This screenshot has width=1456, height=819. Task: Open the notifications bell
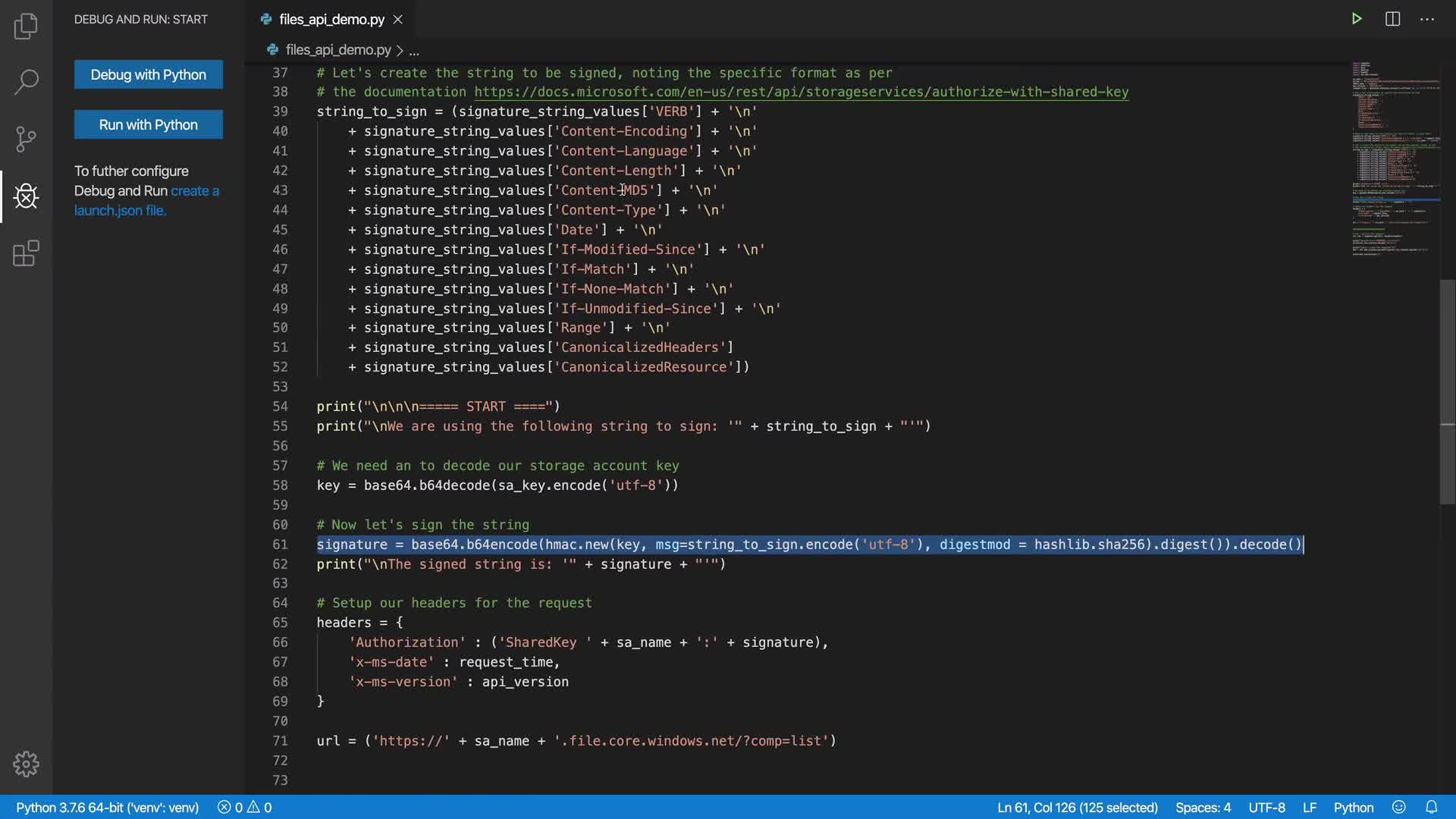tap(1432, 807)
